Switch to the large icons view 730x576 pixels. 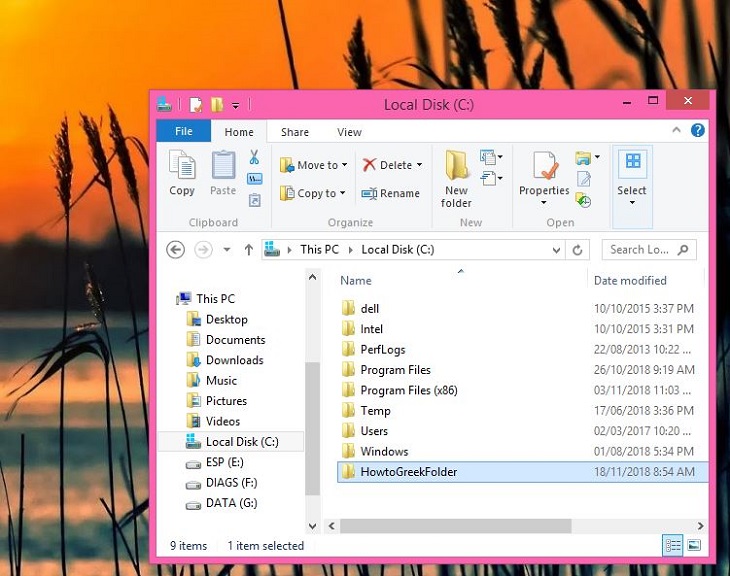click(x=694, y=545)
